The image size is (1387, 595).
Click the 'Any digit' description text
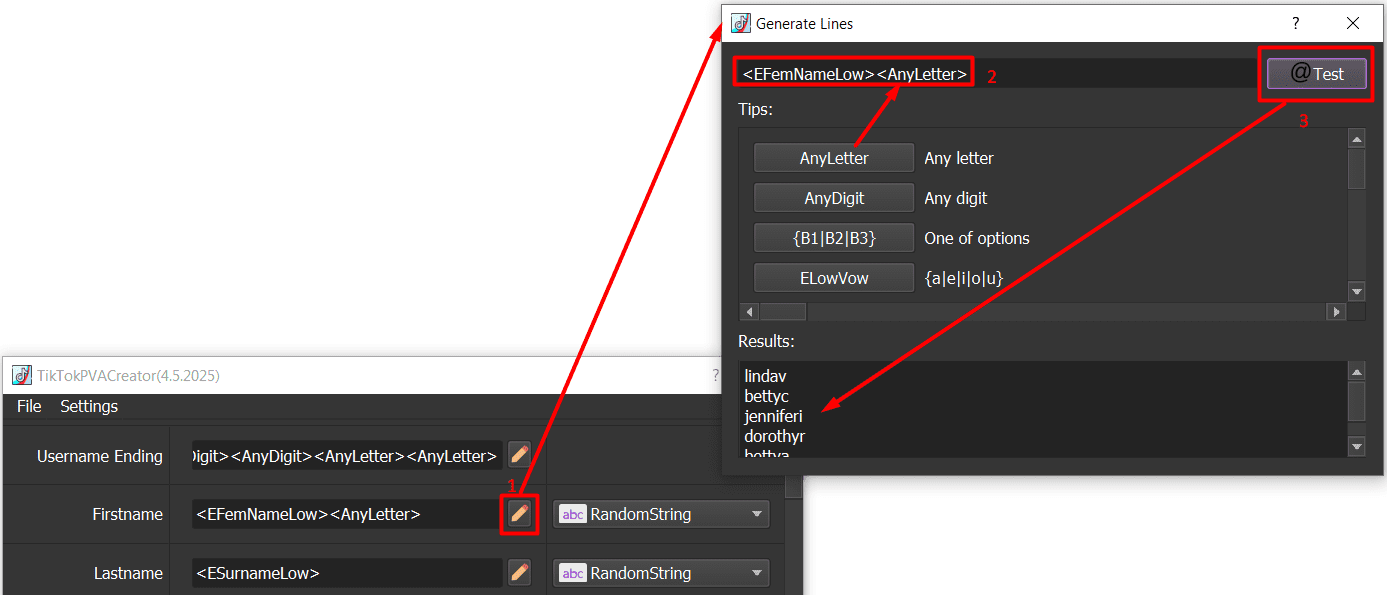(956, 198)
